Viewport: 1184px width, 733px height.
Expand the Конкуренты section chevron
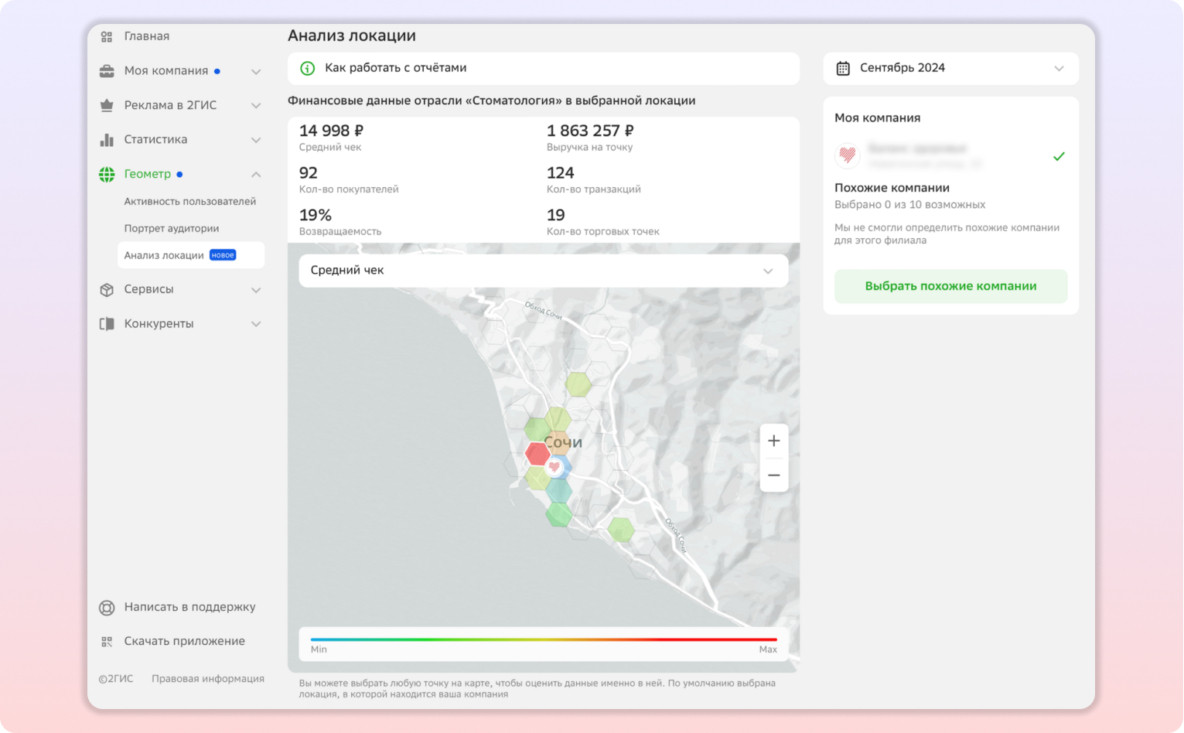click(x=256, y=324)
